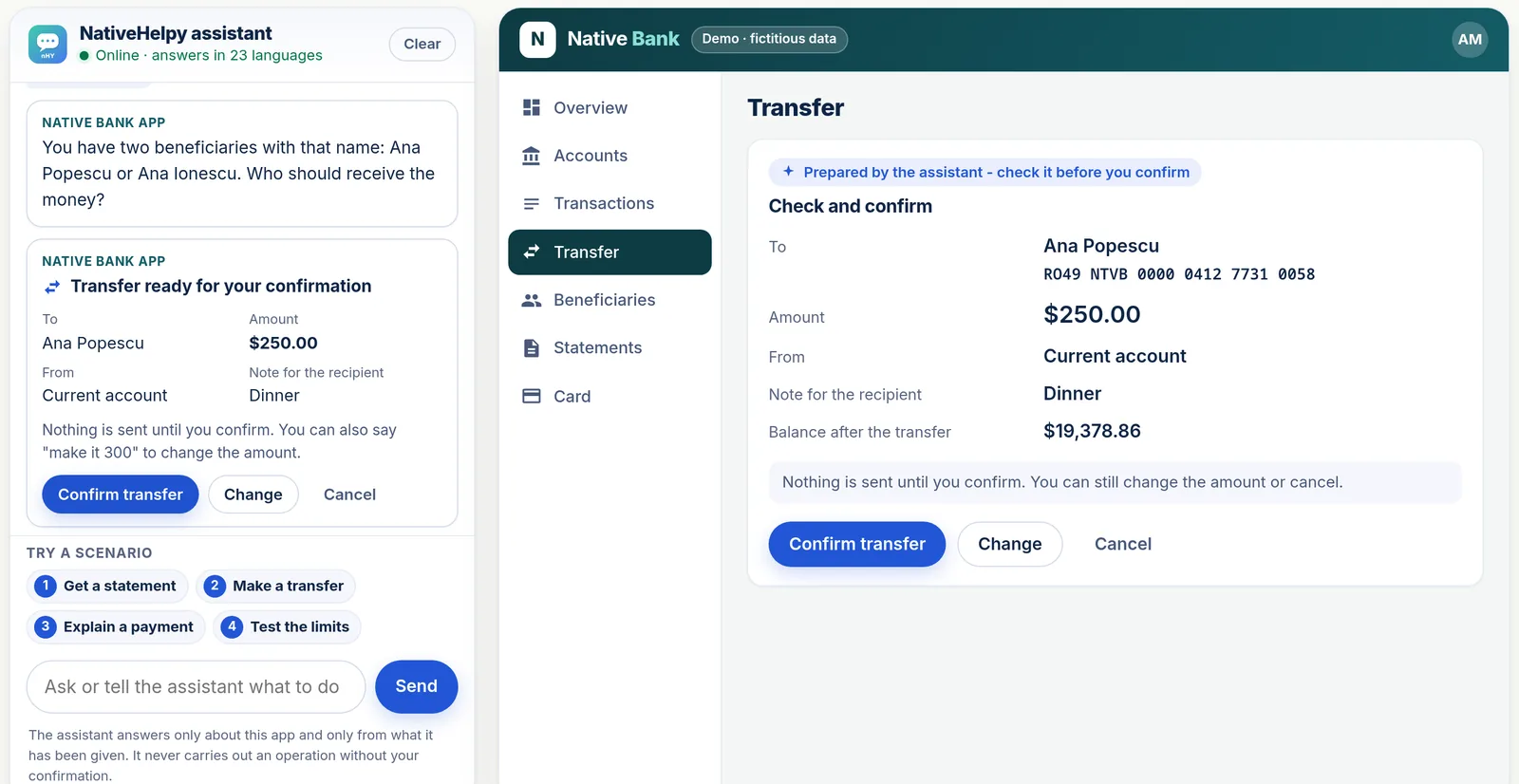Click the Ana Popescu name in chat card
The height and width of the screenshot is (784, 1519).
[93, 343]
